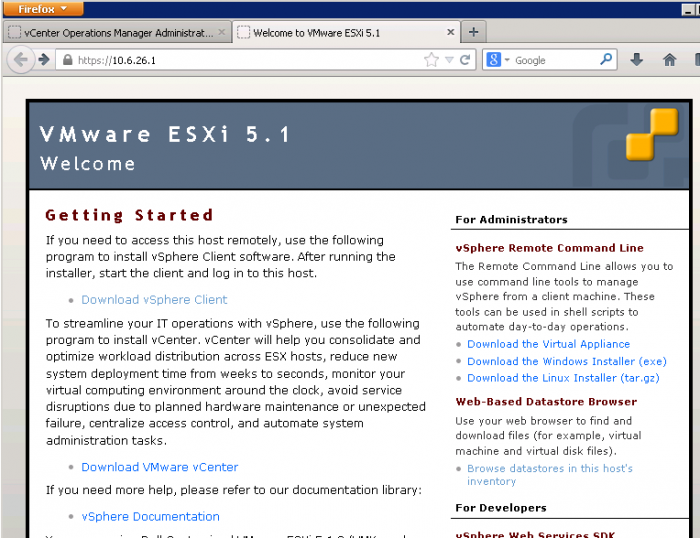
Task: Open the URL history dropdown arrow
Action: [449, 60]
